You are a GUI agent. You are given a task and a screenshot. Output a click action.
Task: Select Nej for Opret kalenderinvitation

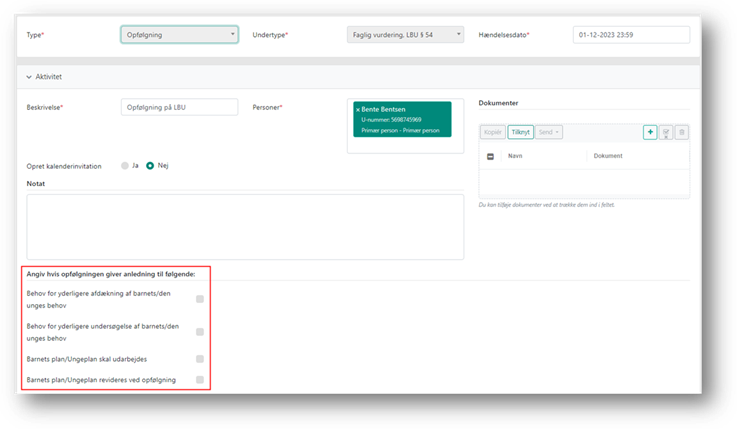coord(150,166)
